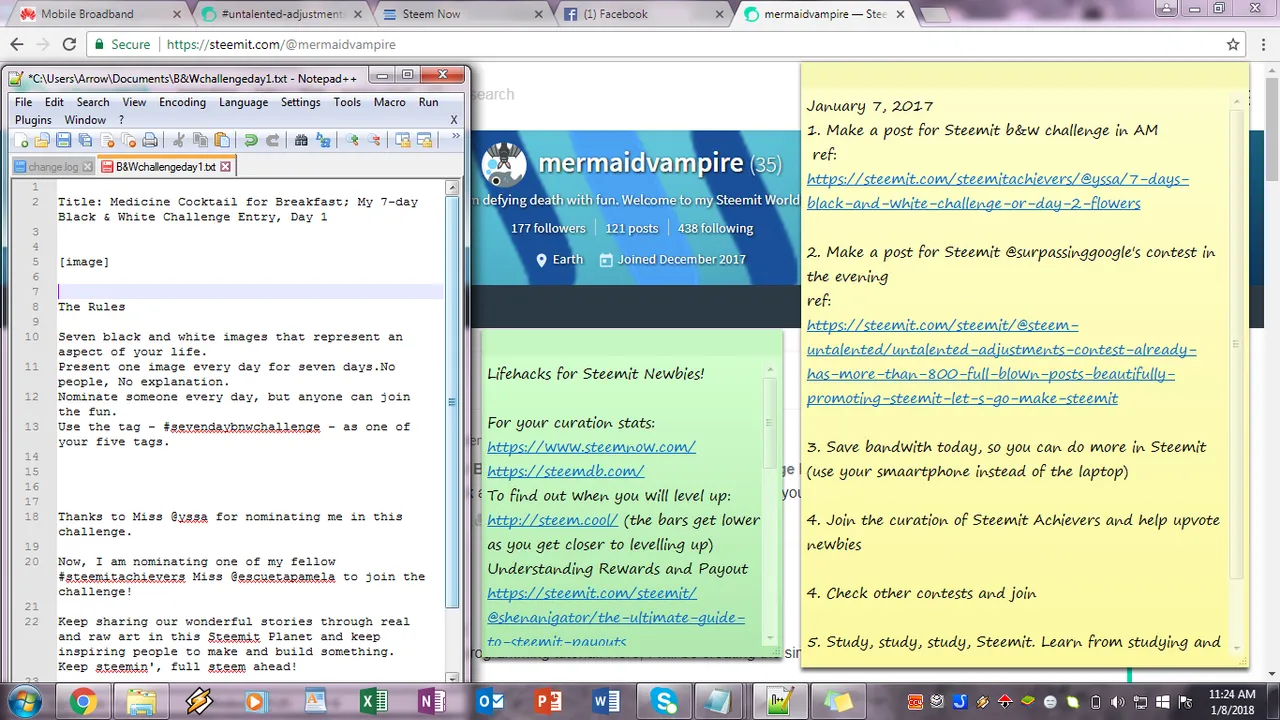Click the Close document icon in Notepad++ toolbar

coord(107,141)
